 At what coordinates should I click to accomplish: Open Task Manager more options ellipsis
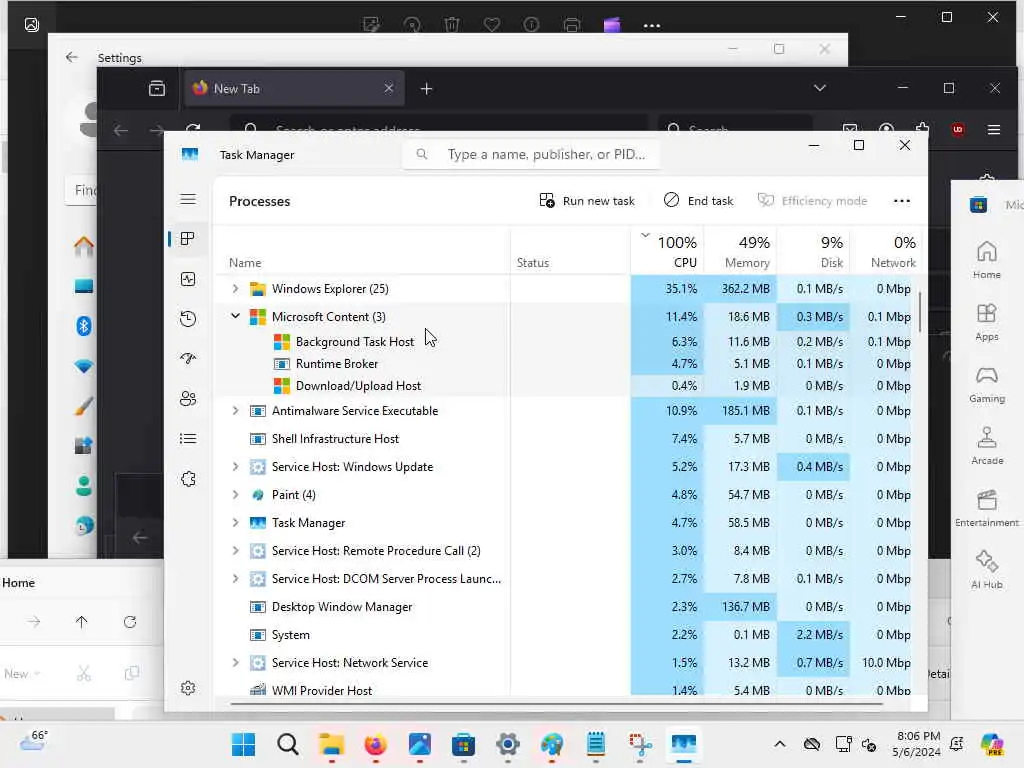click(x=902, y=200)
